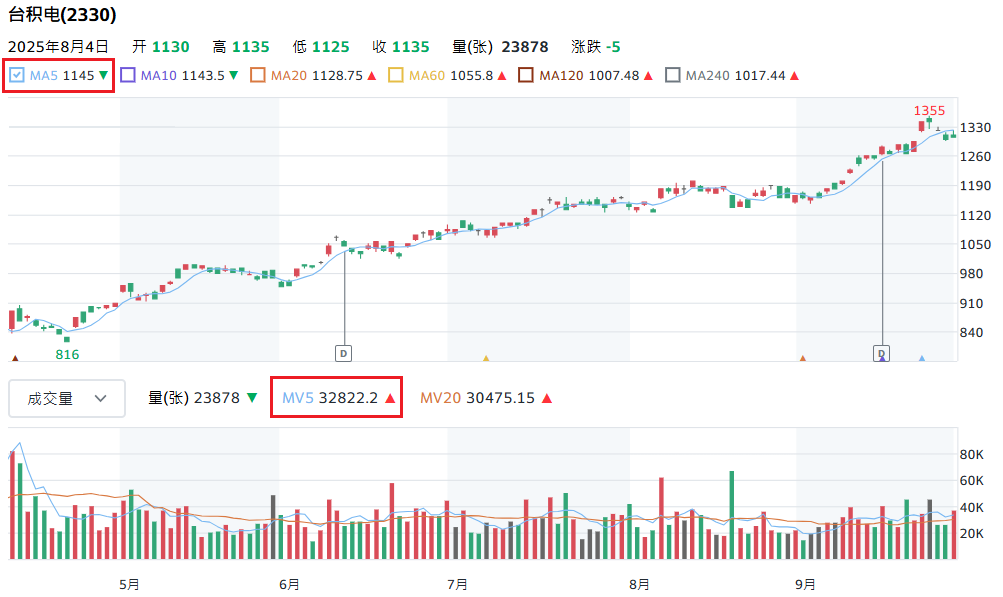Click the 6月 axis label
The height and width of the screenshot is (597, 1003).
coord(289,584)
